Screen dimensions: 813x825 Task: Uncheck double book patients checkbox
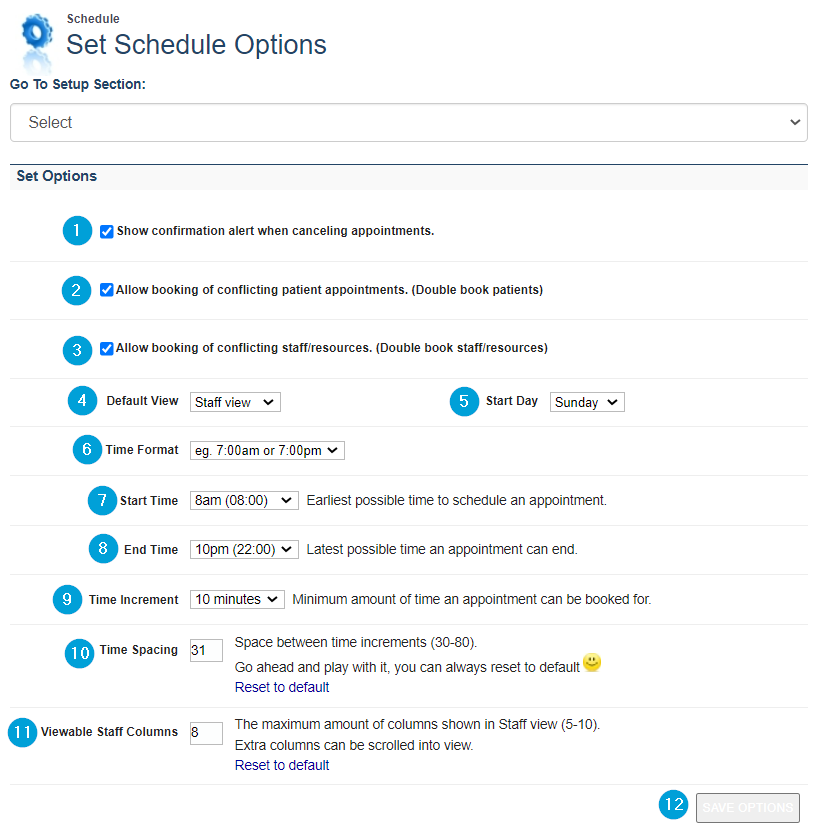click(107, 290)
